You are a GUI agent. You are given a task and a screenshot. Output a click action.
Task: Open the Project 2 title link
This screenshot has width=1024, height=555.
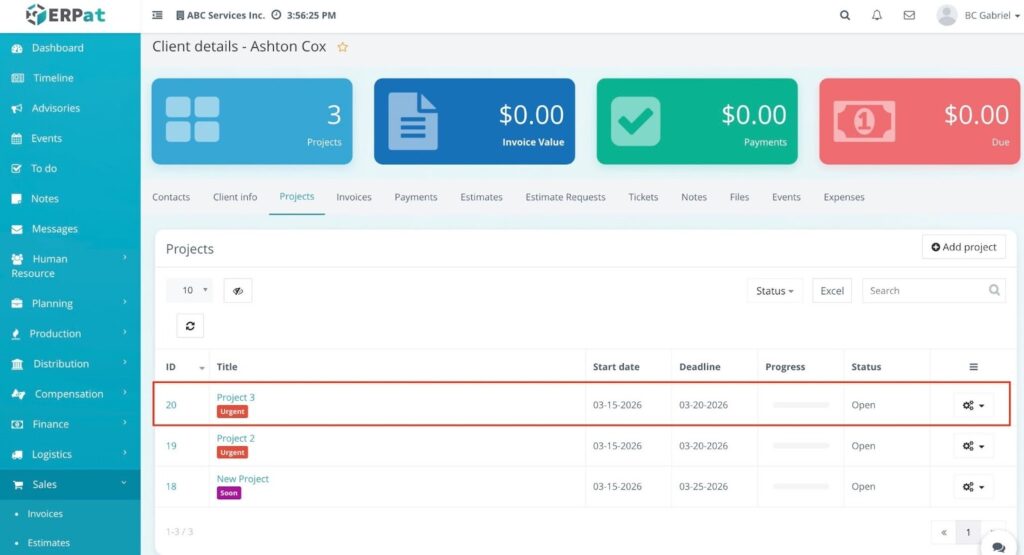236,439
